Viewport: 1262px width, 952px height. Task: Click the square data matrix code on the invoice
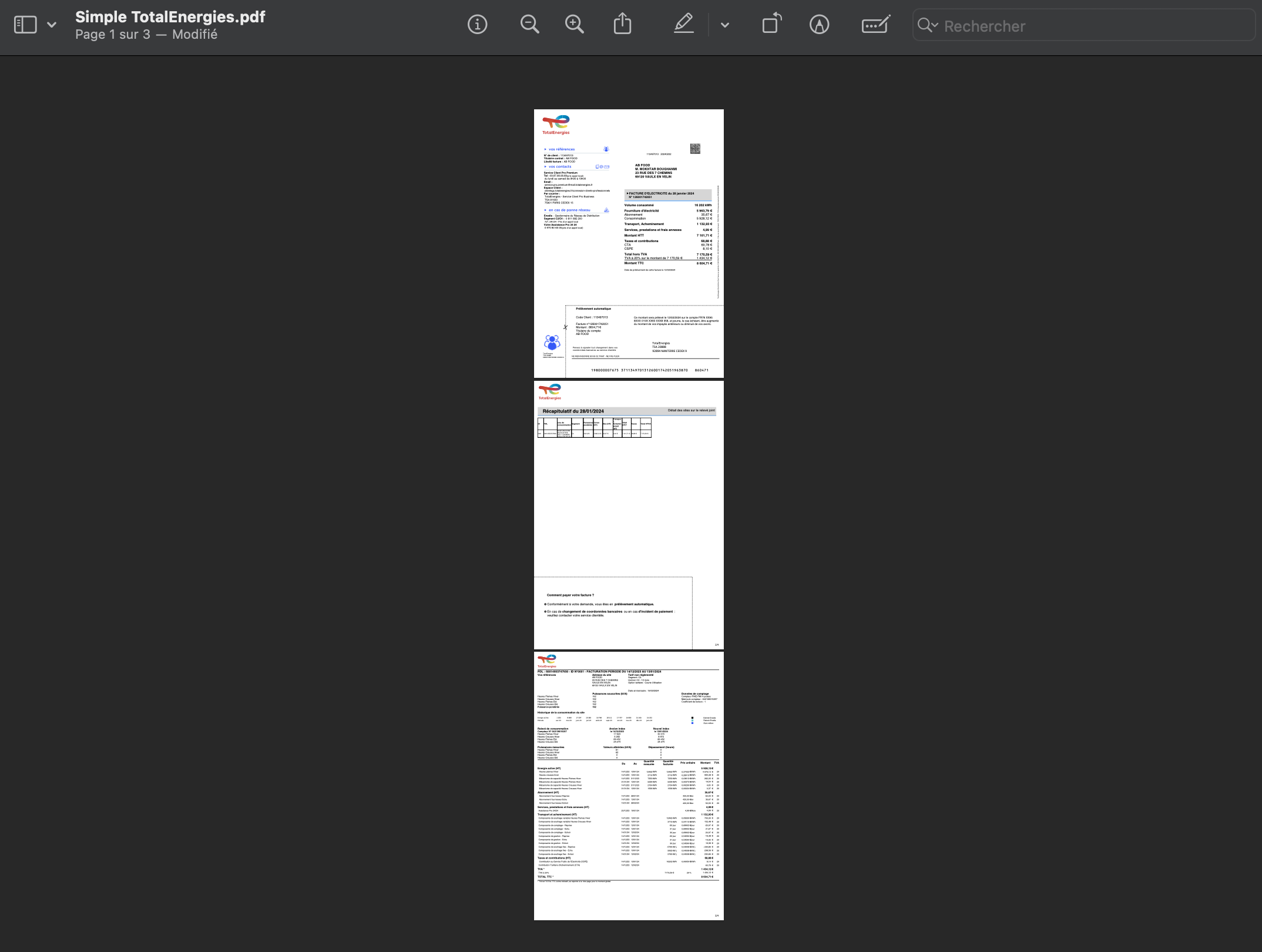click(x=695, y=149)
